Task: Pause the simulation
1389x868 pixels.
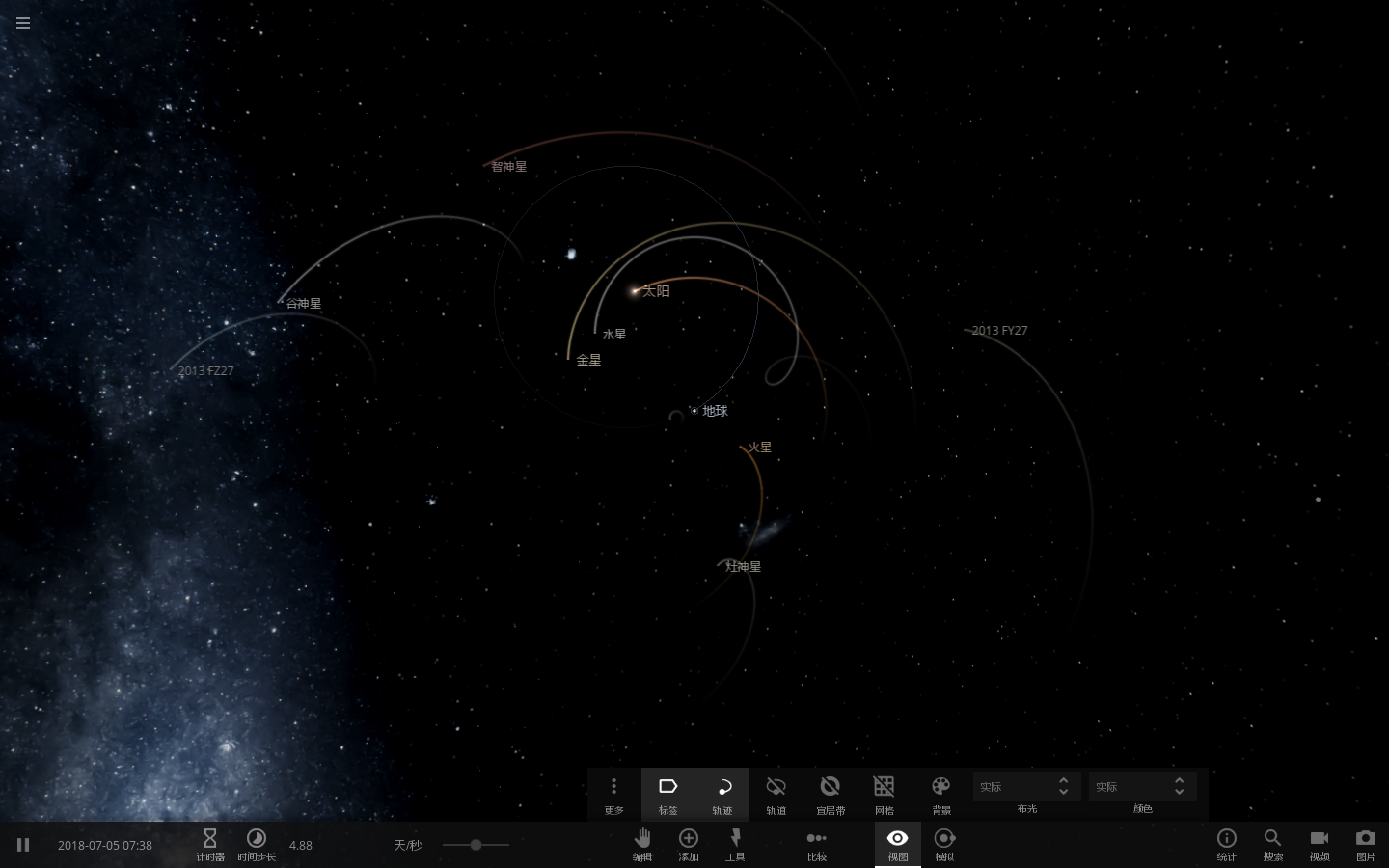Action: click(x=23, y=845)
